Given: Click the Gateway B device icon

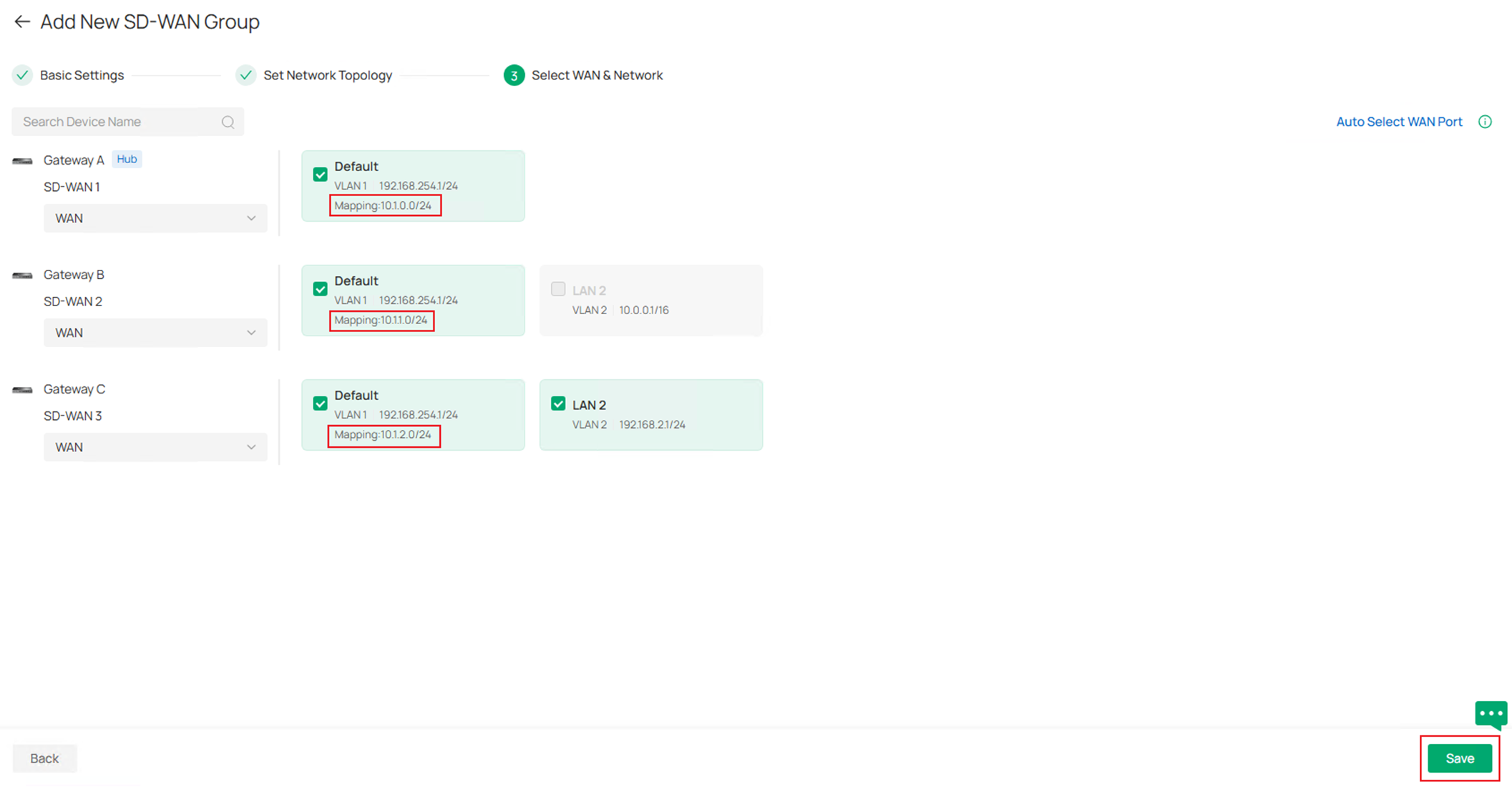Looking at the screenshot, I should pos(21,275).
